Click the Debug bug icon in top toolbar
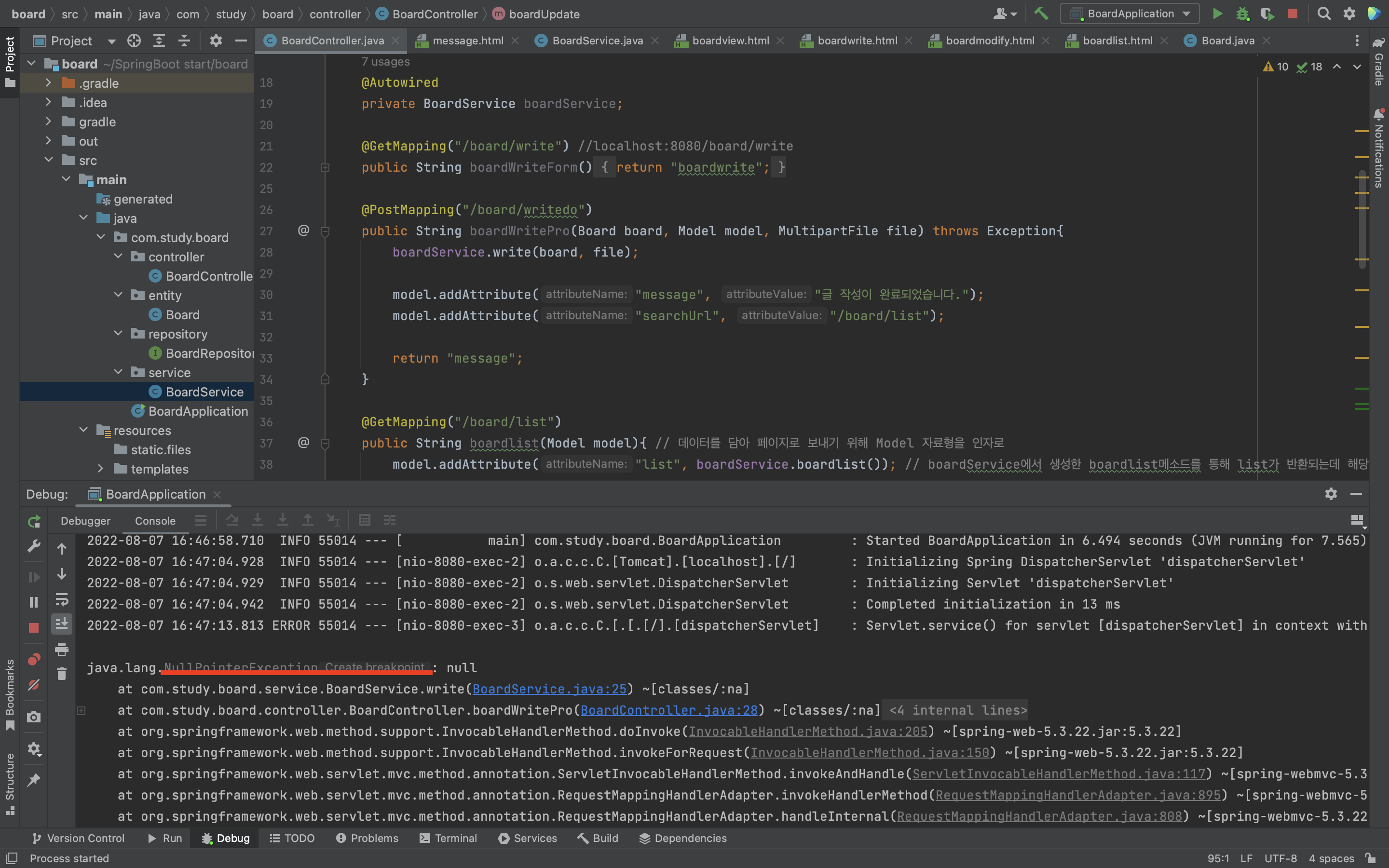1389x868 pixels. 1242,14
